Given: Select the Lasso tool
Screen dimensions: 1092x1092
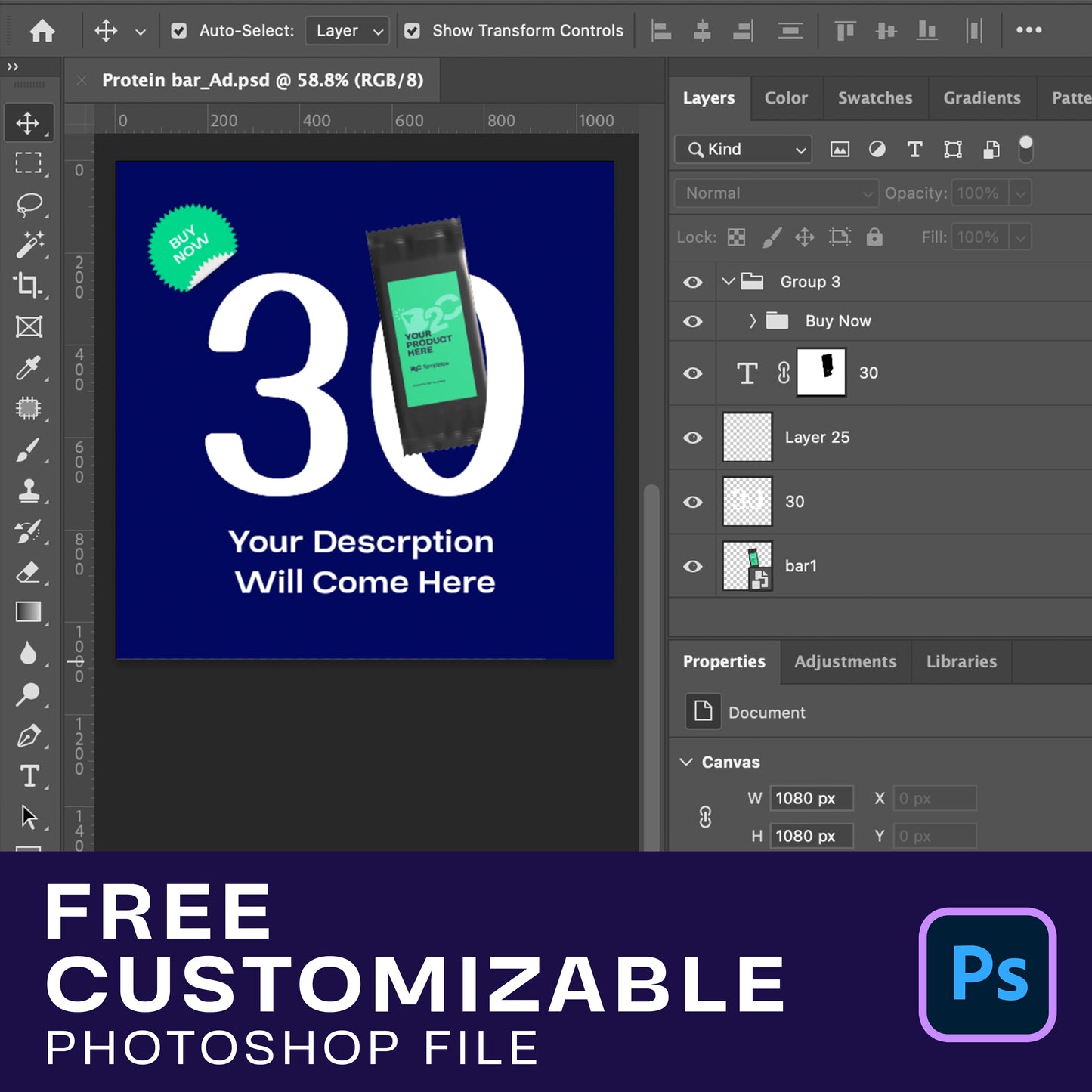Looking at the screenshot, I should [29, 204].
